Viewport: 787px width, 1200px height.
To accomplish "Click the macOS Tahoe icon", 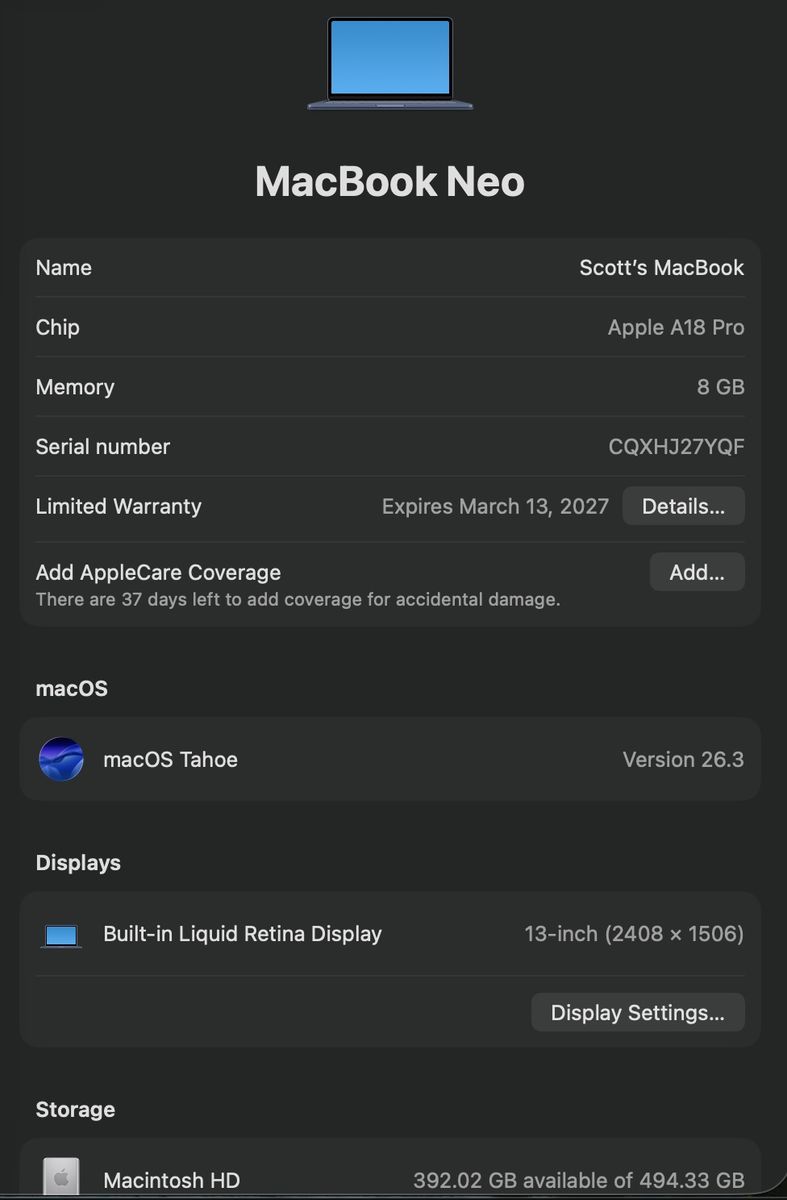I will [61, 759].
